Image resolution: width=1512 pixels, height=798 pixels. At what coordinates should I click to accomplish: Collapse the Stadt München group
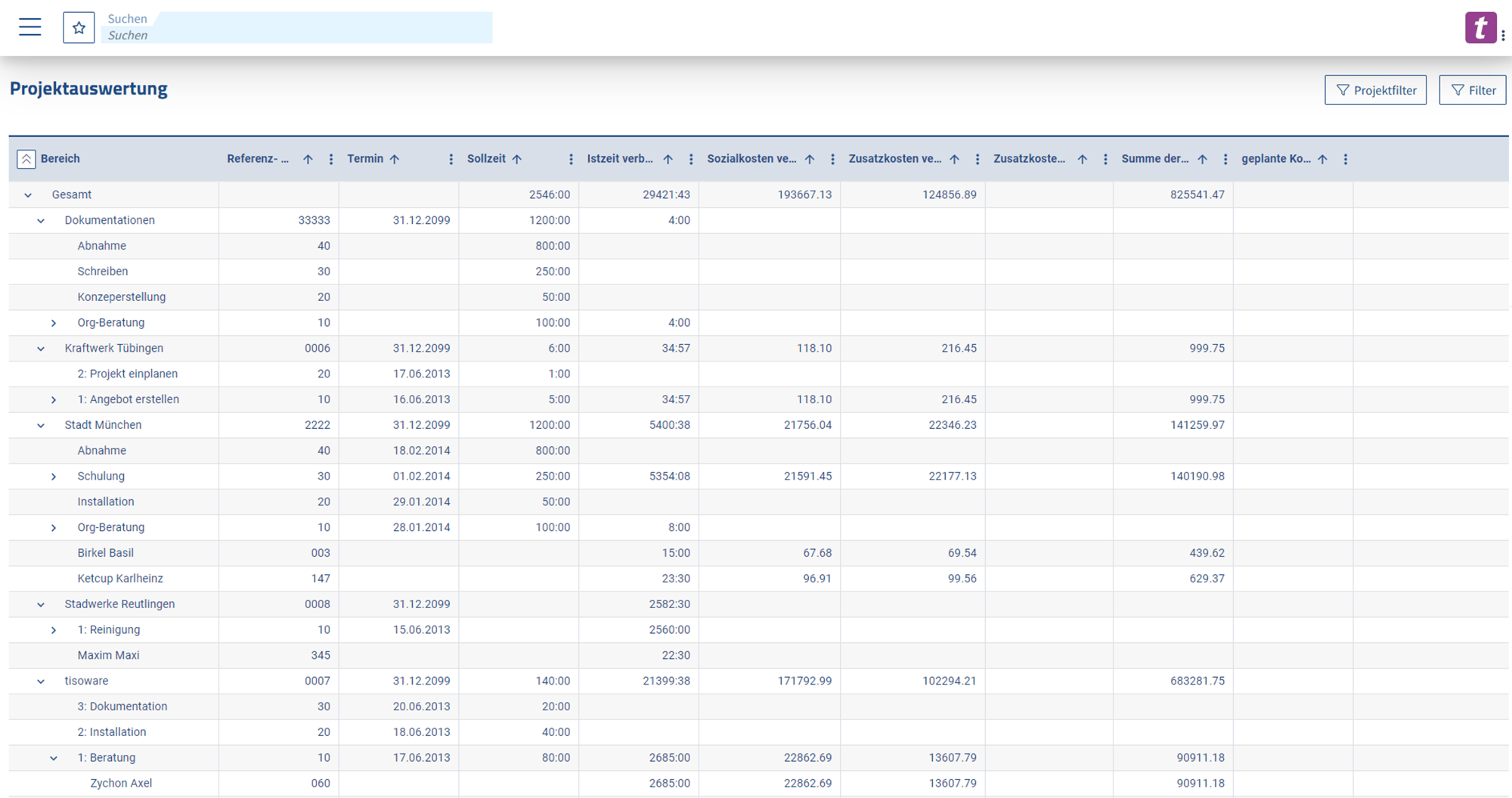[x=41, y=424]
